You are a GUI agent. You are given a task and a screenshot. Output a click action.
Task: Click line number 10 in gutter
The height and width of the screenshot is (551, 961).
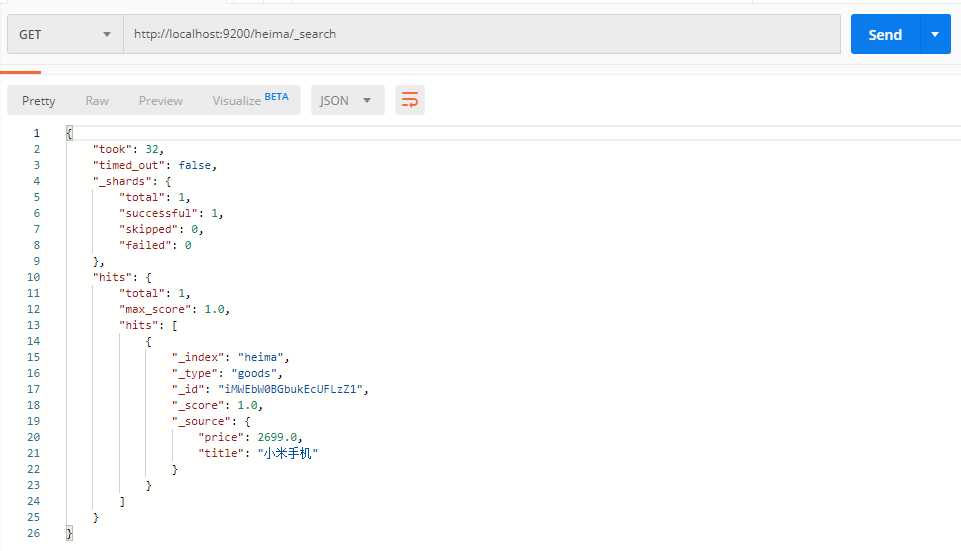33,277
